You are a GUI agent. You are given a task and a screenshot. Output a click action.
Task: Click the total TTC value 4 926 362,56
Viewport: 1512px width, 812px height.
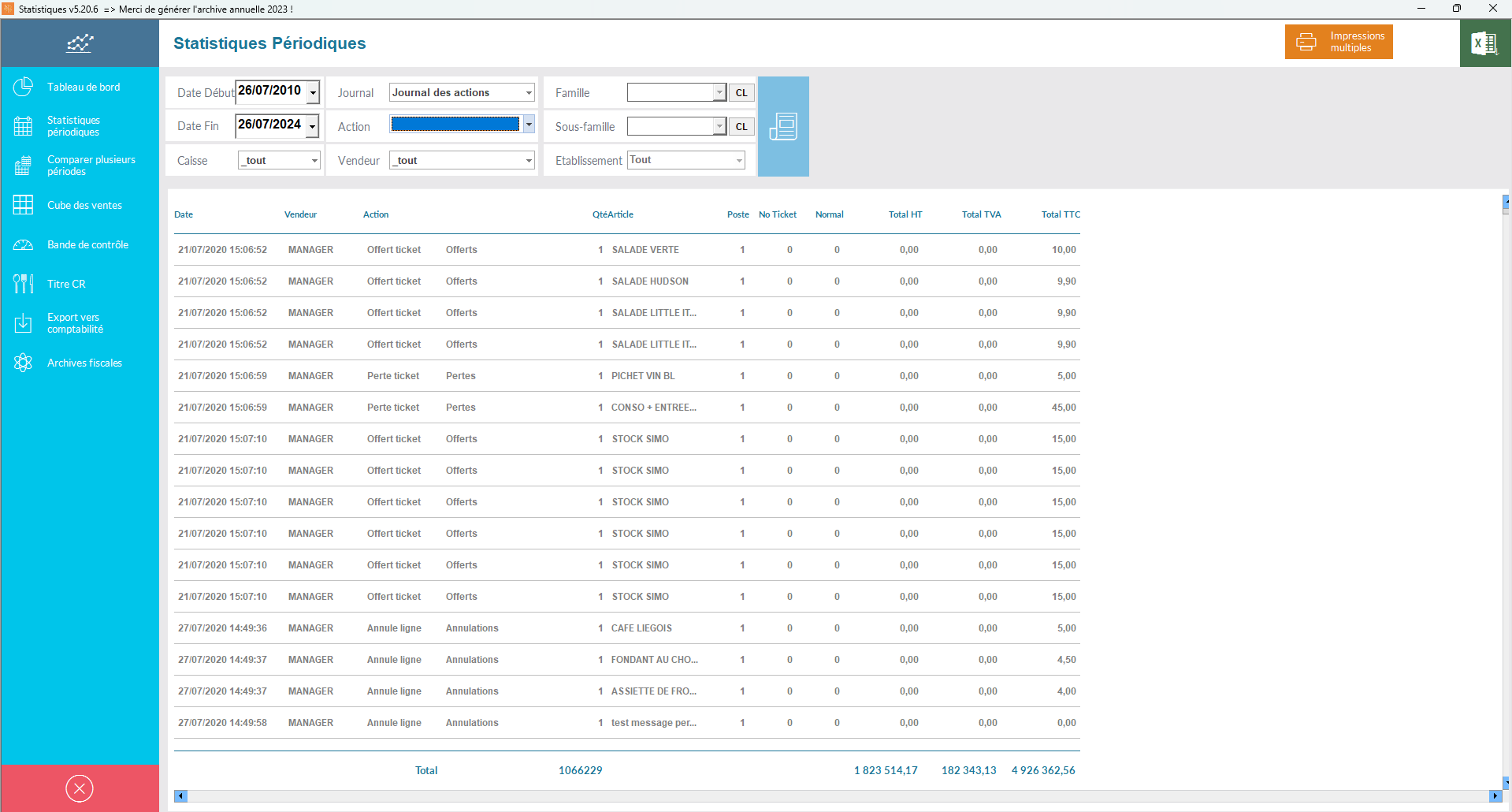pyautogui.click(x=1043, y=770)
